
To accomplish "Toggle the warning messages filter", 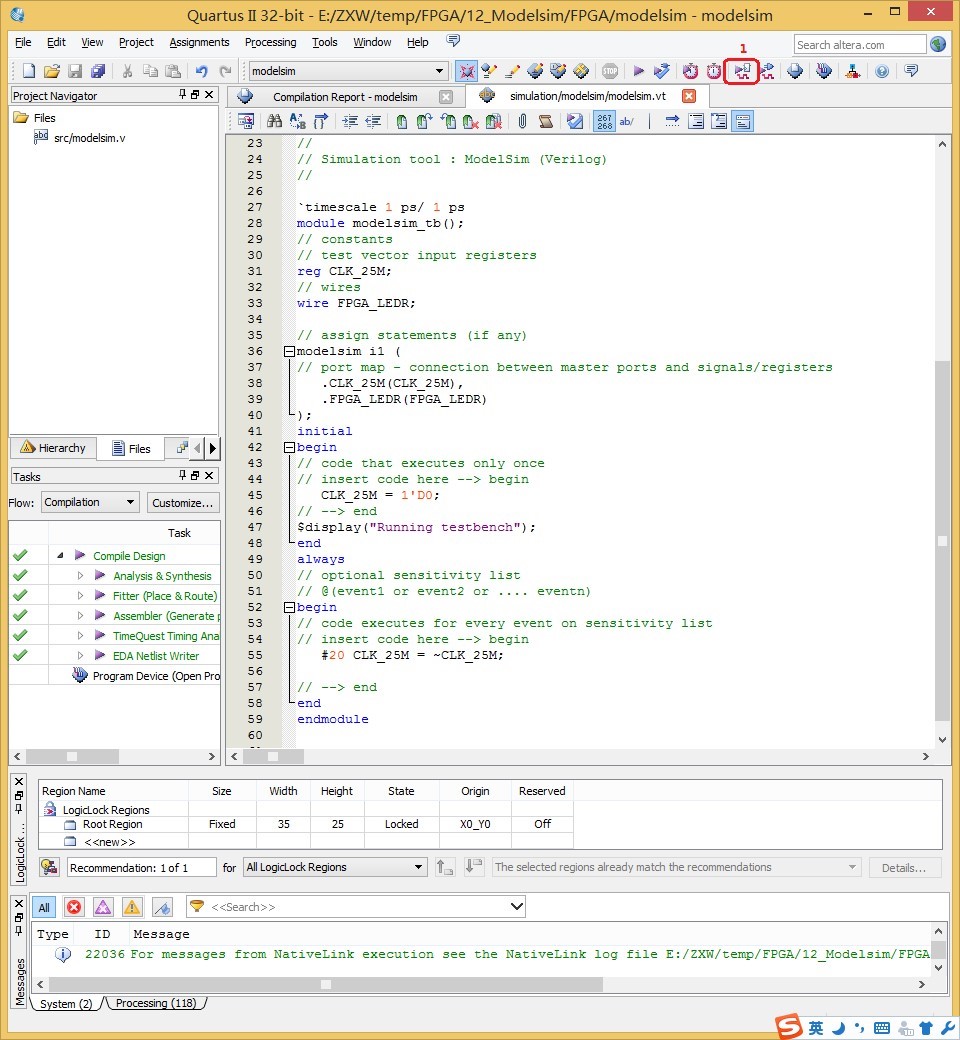I will click(x=132, y=907).
